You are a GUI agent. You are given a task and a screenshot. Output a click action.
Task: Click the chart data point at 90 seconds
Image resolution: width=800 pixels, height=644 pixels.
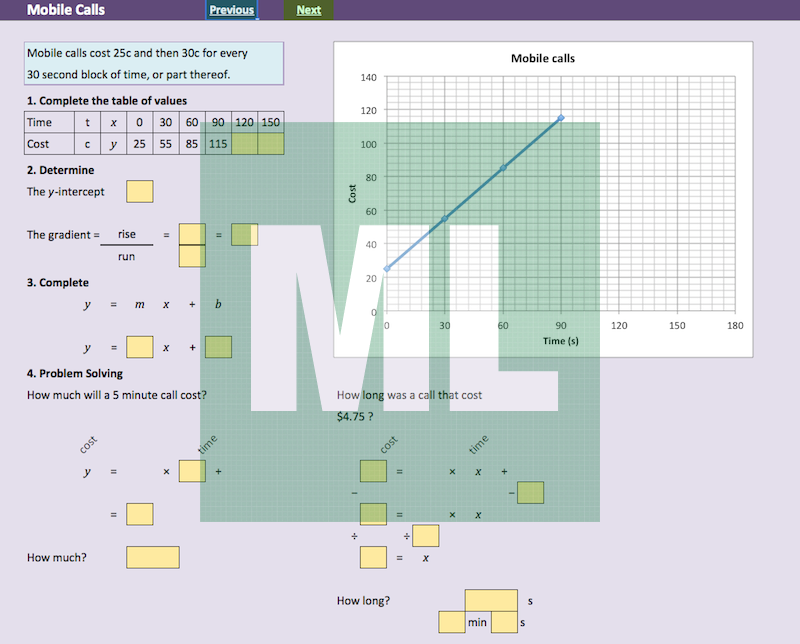tap(561, 118)
